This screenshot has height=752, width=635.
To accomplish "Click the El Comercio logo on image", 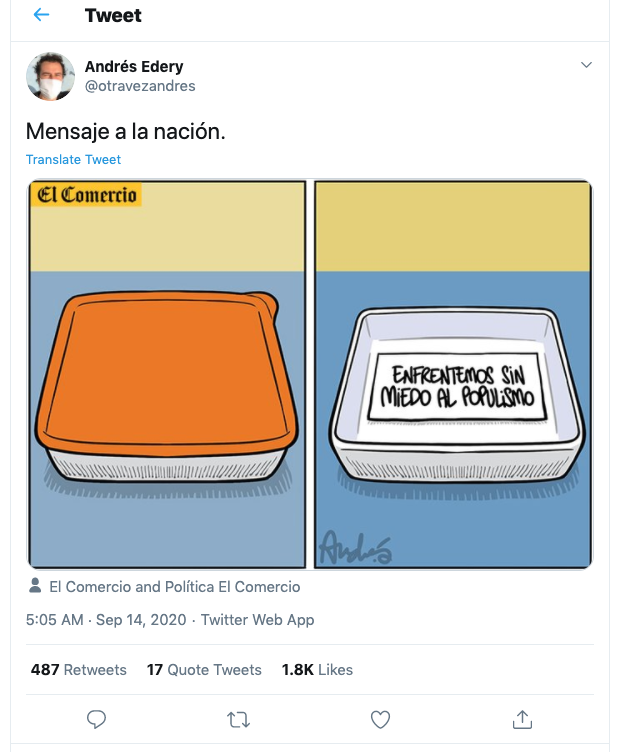I will pyautogui.click(x=86, y=195).
